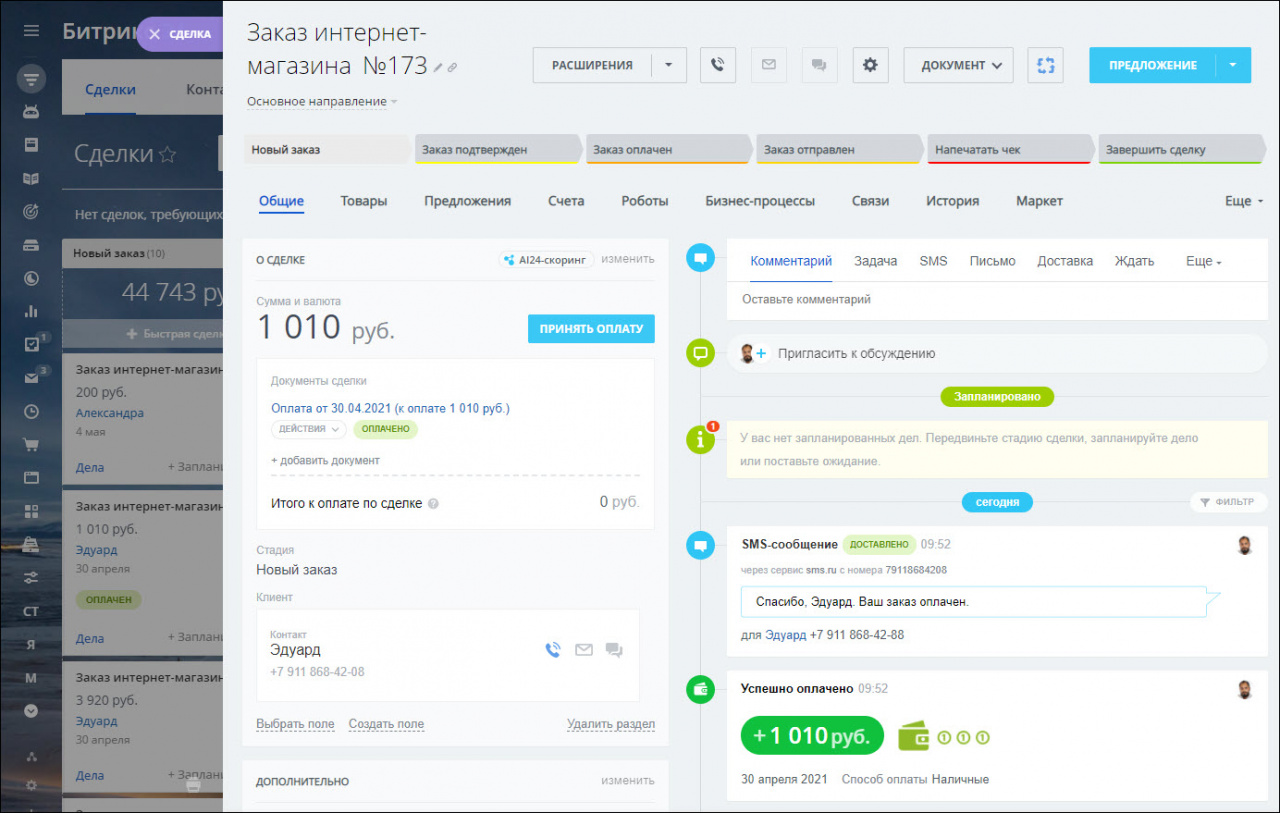
Task: Open Бизнес-процессы tab
Action: [760, 201]
